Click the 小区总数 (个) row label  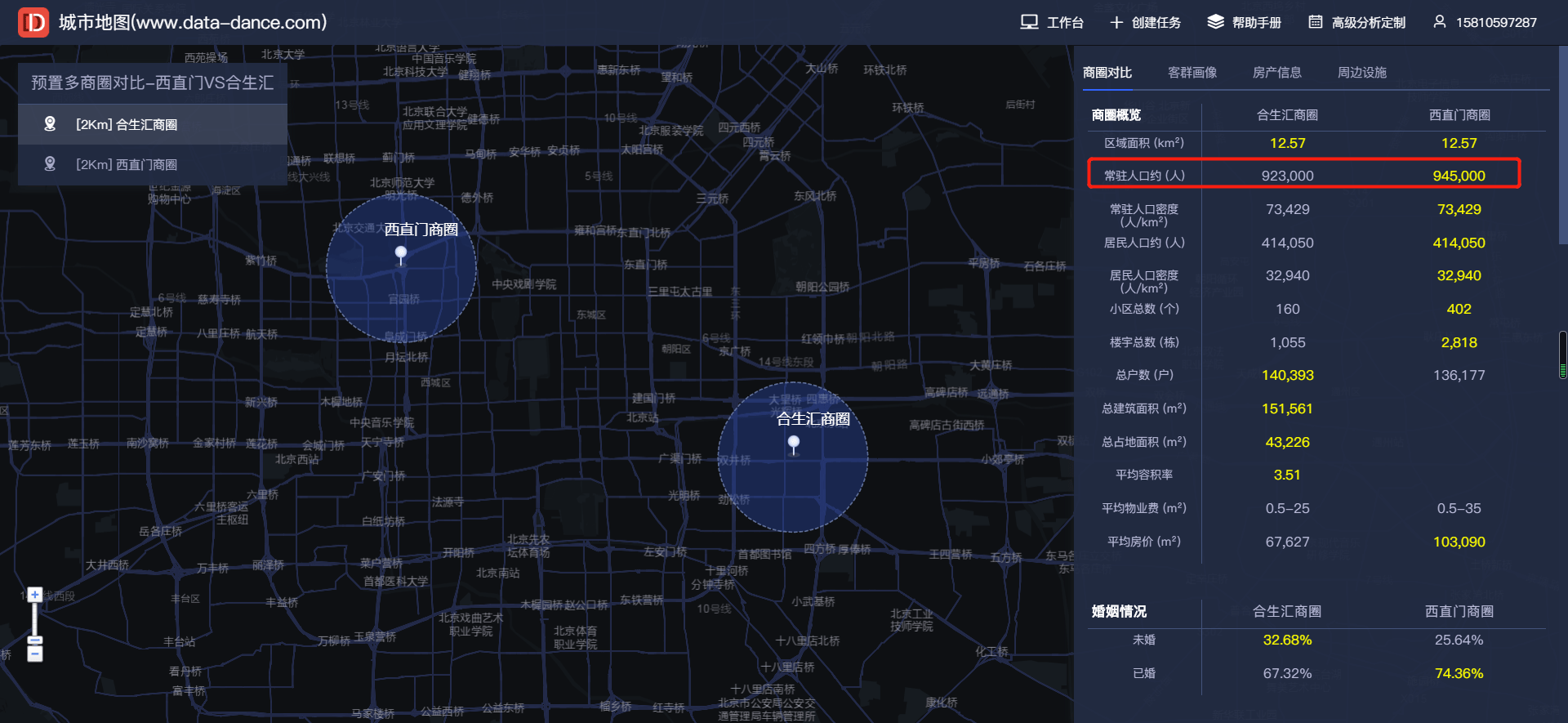1144,309
